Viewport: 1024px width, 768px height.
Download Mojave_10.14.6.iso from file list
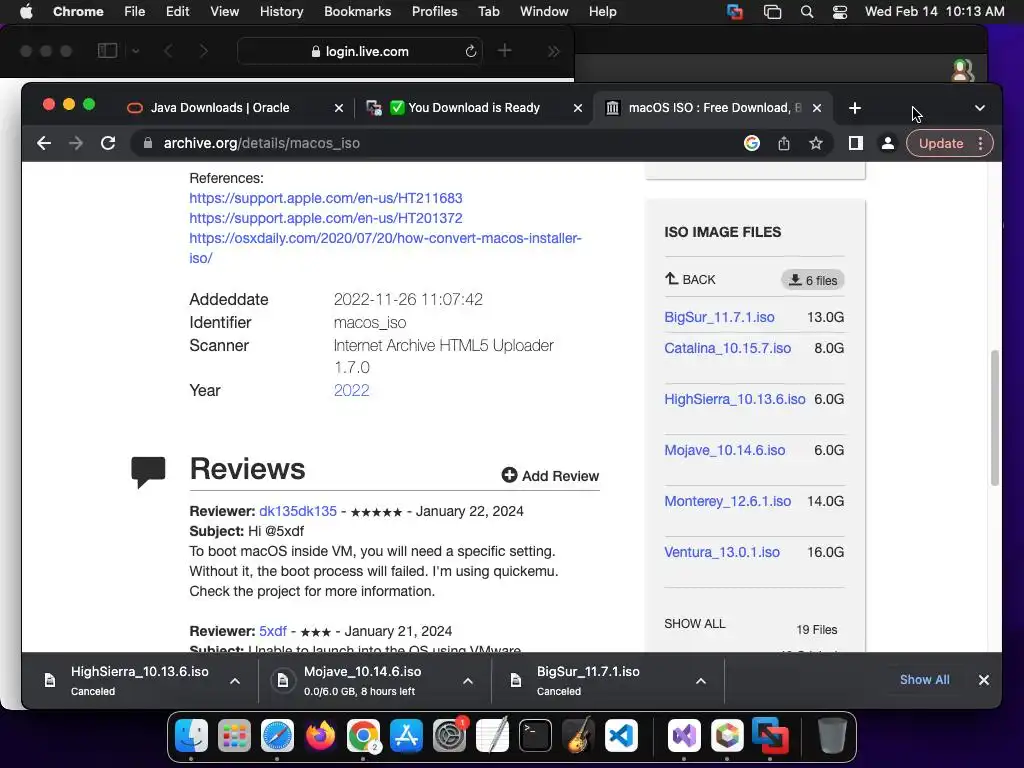(724, 450)
